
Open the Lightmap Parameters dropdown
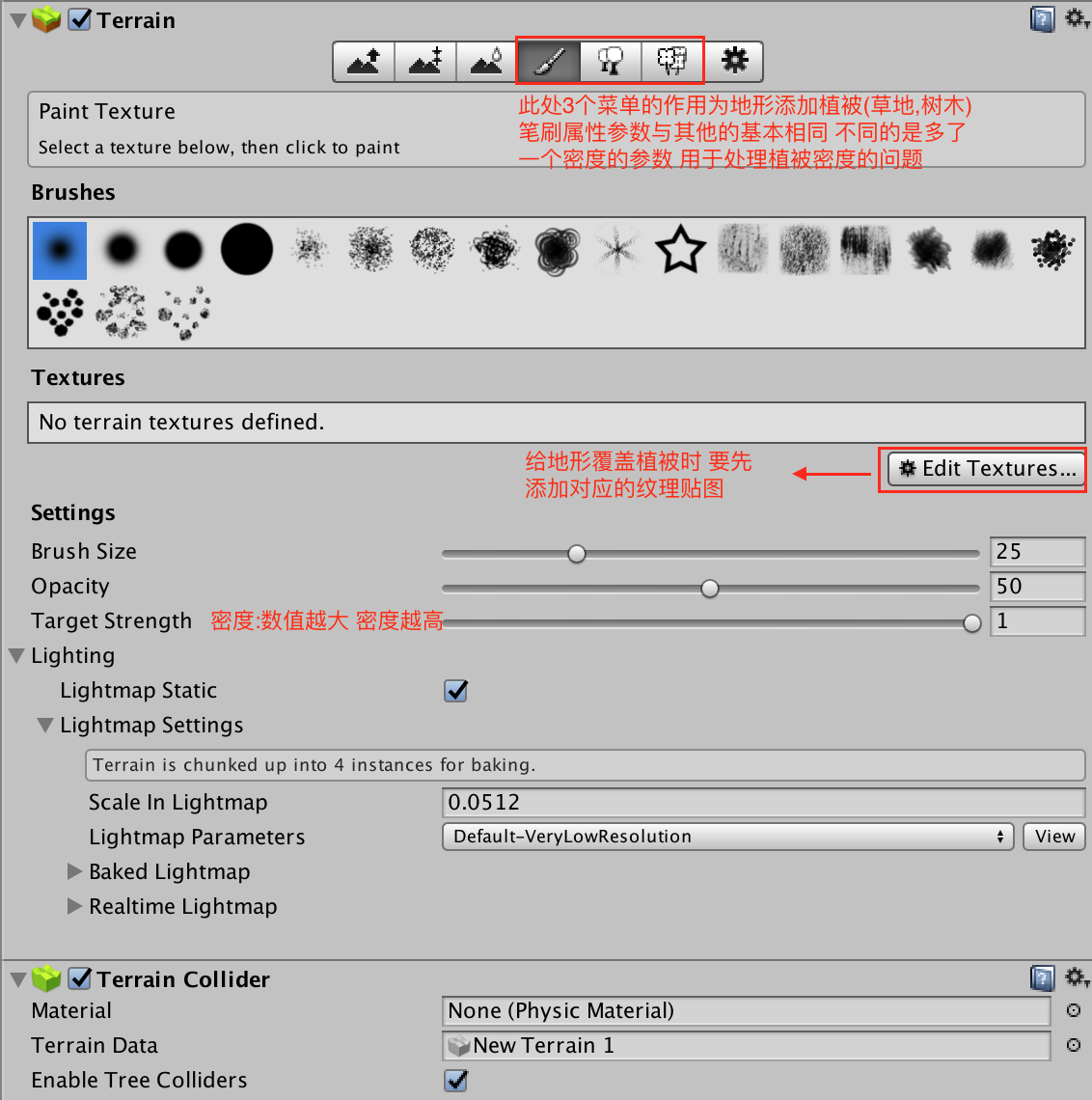tap(728, 837)
